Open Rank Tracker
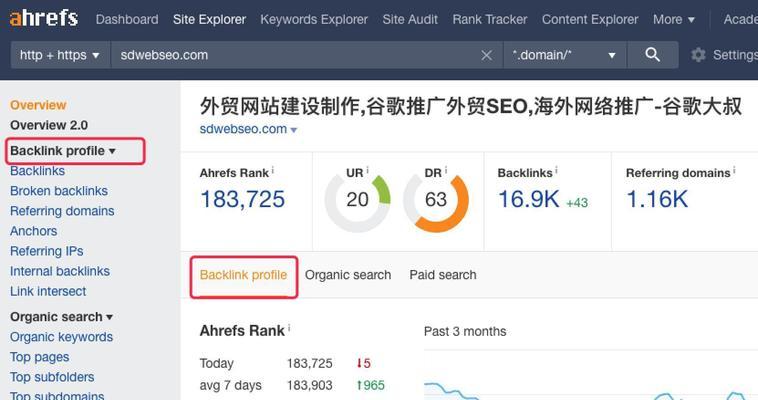Viewport: 758px width, 400px height. 490,19
